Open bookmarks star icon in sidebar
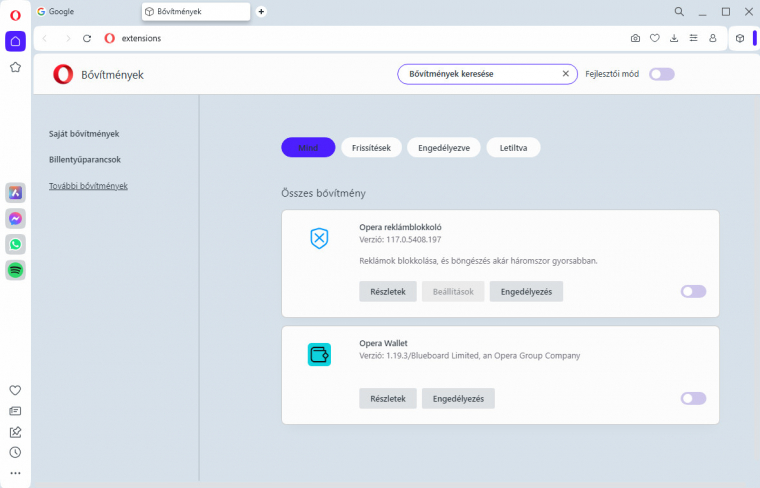 pos(15,67)
